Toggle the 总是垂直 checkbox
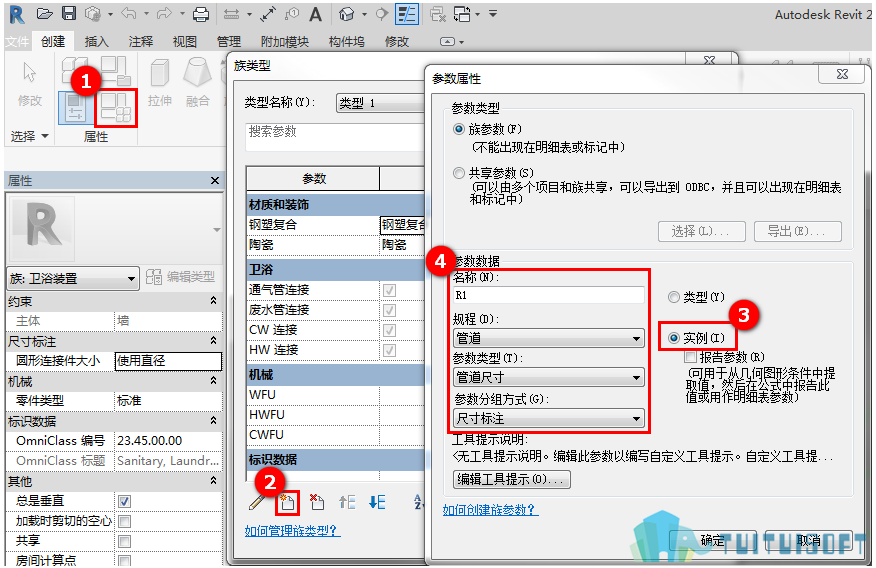 pos(125,501)
